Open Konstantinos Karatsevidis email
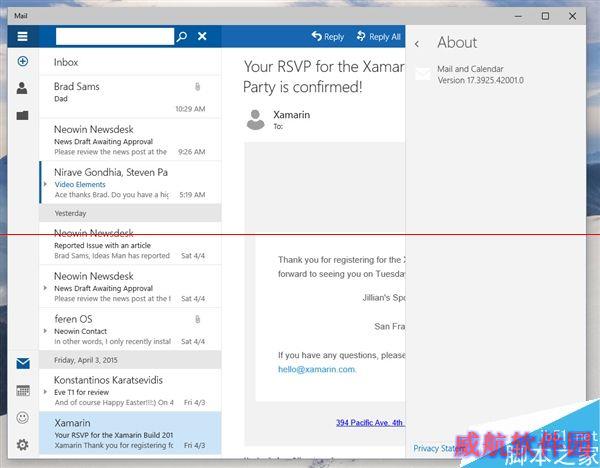 coord(130,390)
